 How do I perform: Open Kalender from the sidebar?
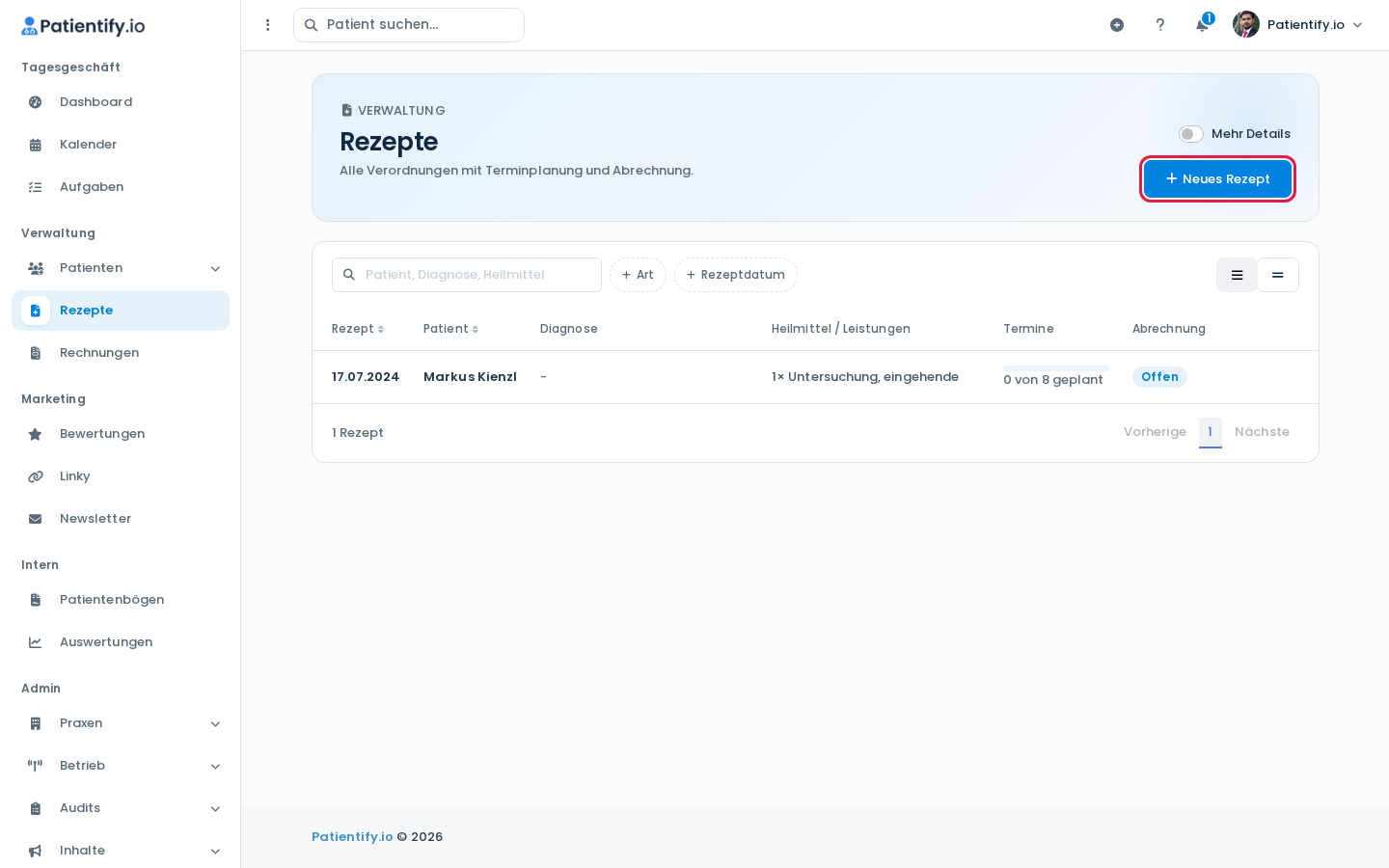[121, 145]
